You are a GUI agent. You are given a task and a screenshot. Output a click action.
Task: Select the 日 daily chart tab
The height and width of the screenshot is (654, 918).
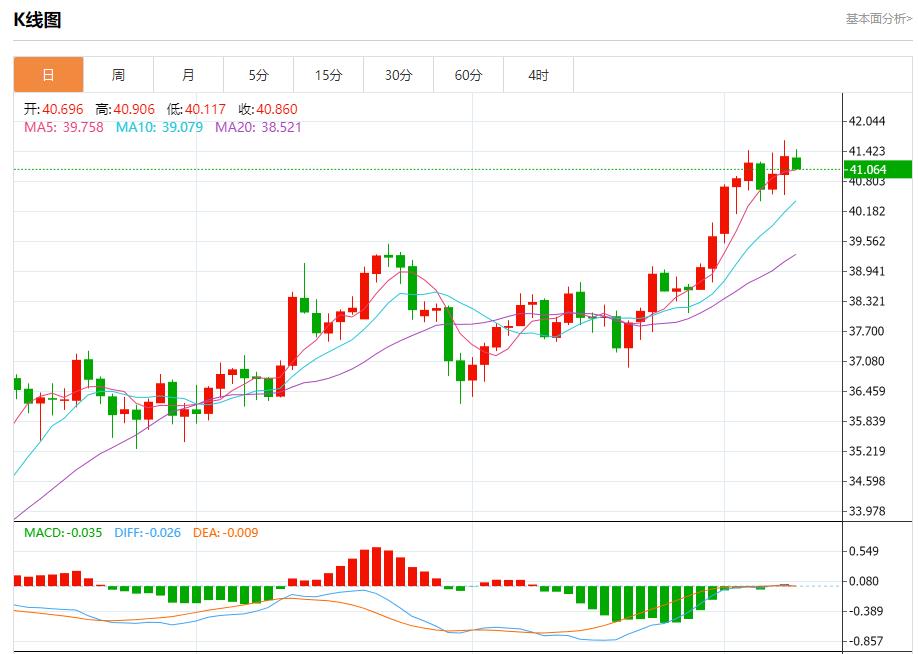[x=47, y=74]
